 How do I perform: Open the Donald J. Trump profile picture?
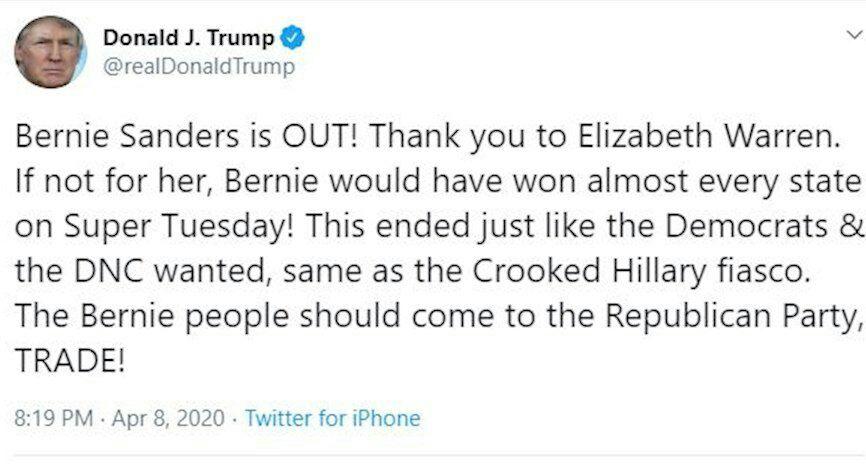click(x=50, y=52)
